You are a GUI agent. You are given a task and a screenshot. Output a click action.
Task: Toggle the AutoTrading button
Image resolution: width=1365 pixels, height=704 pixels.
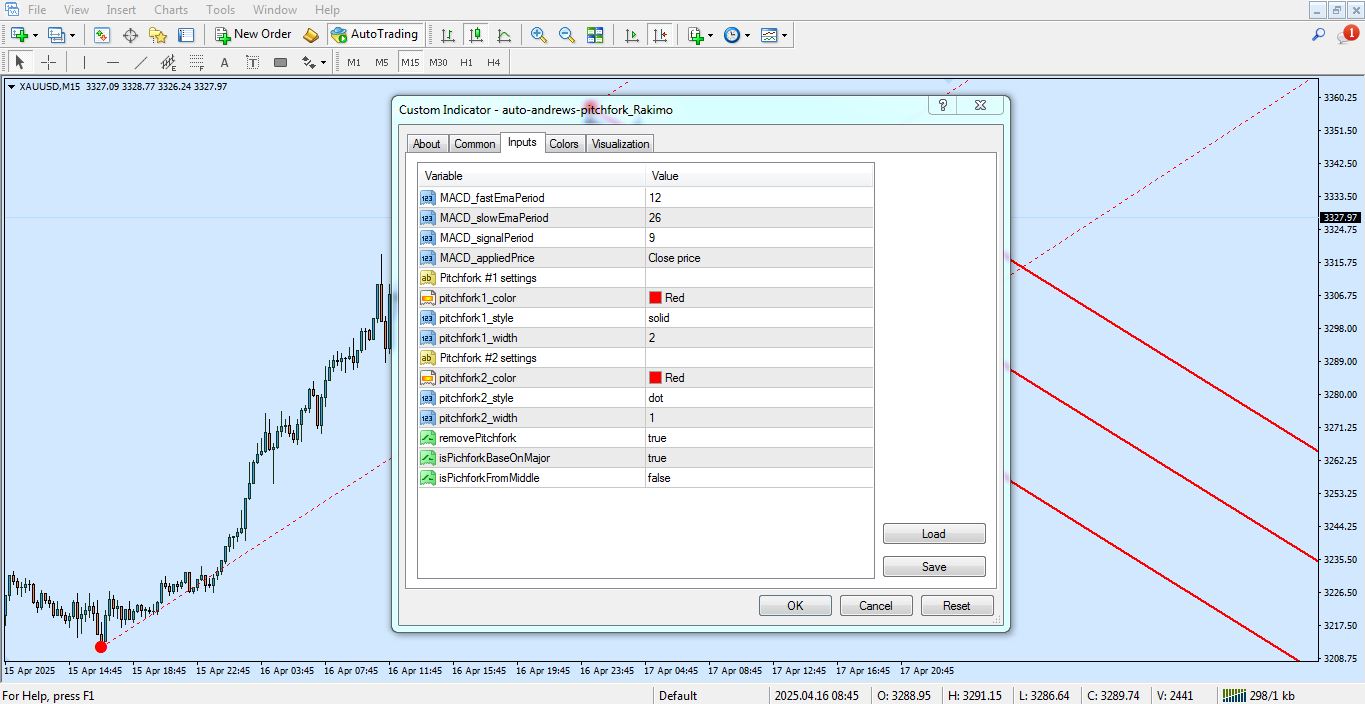374,34
